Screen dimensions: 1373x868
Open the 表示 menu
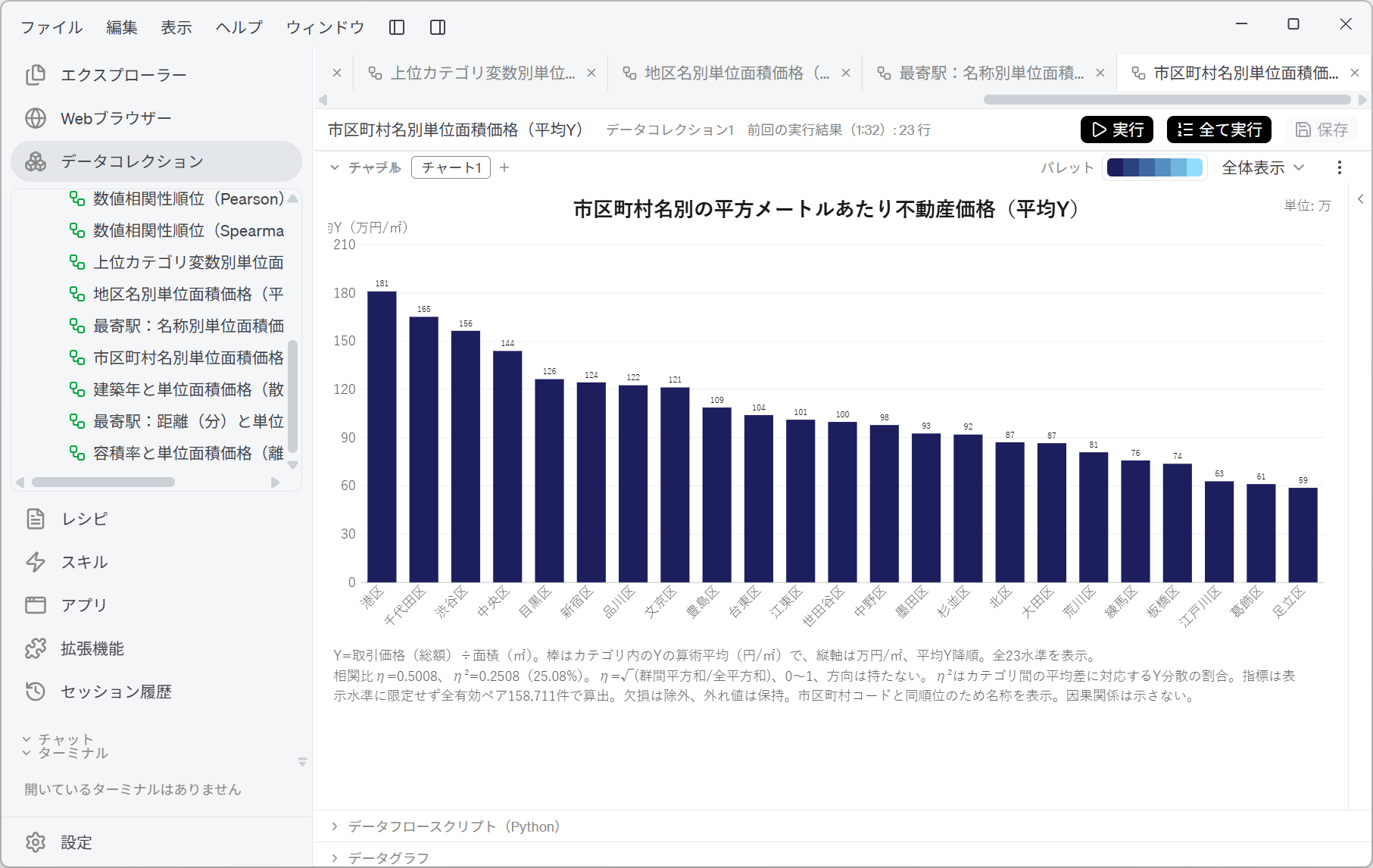(x=176, y=27)
